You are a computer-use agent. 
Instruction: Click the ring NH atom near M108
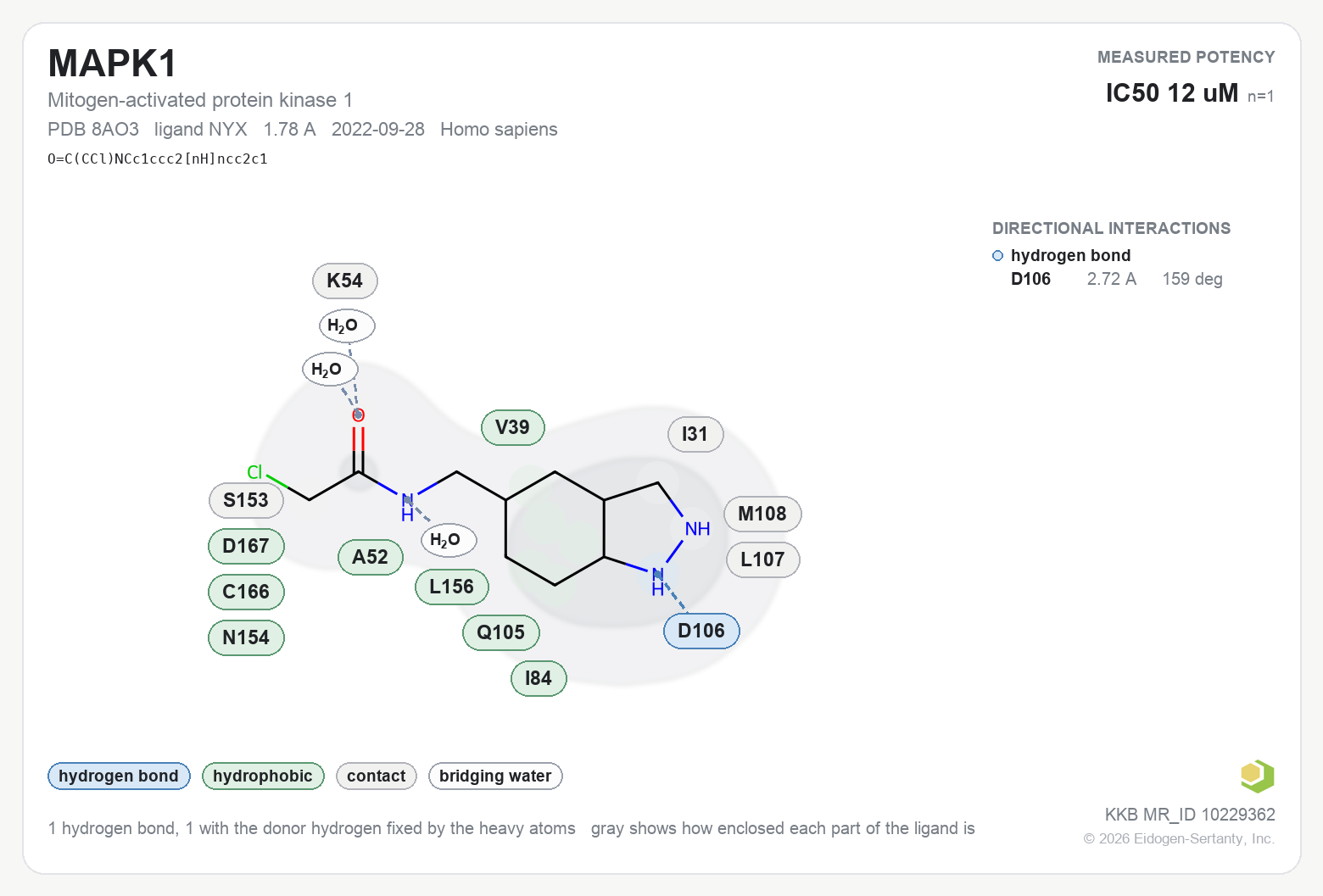coord(697,529)
